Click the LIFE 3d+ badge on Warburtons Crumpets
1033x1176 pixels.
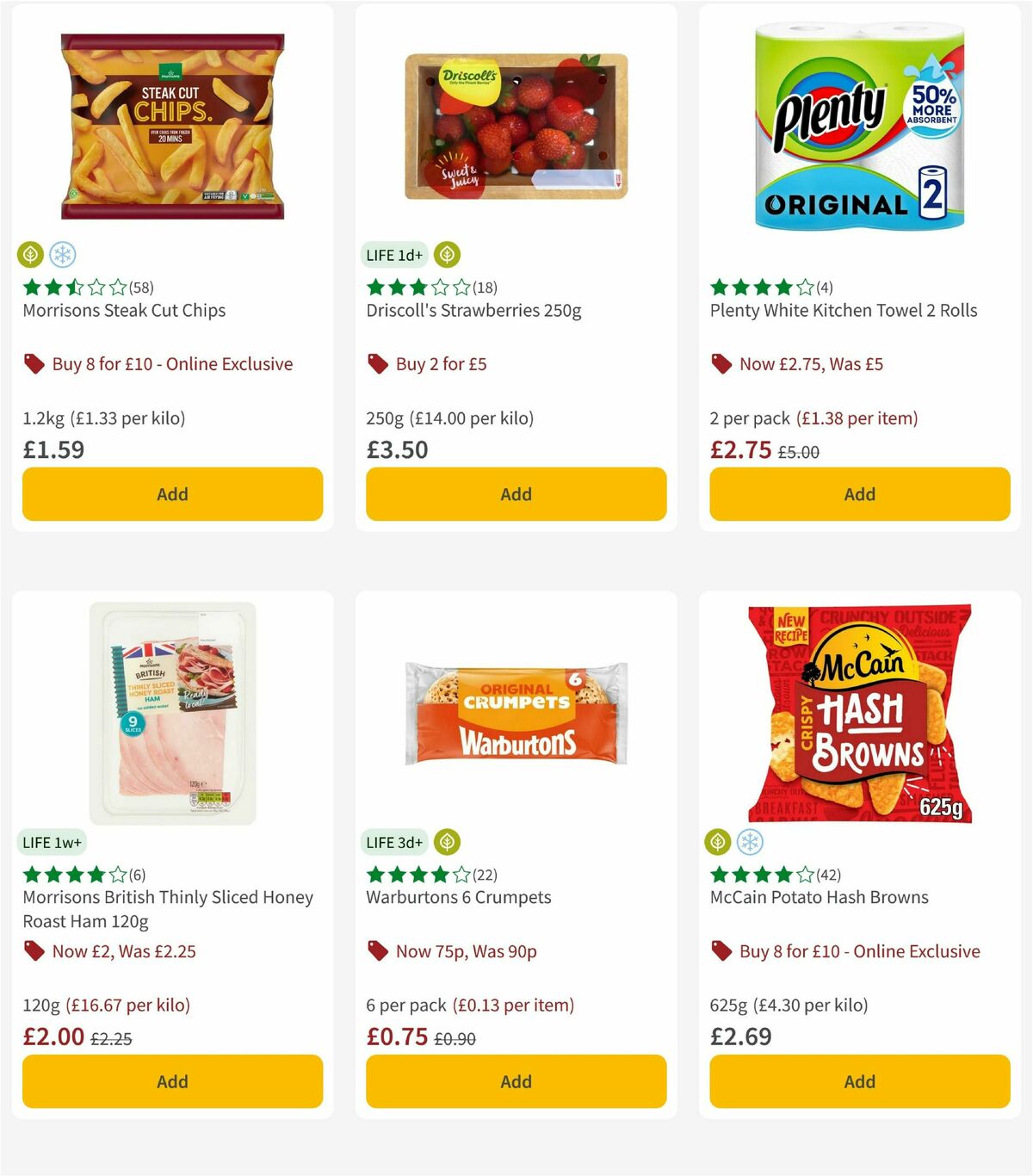[394, 841]
